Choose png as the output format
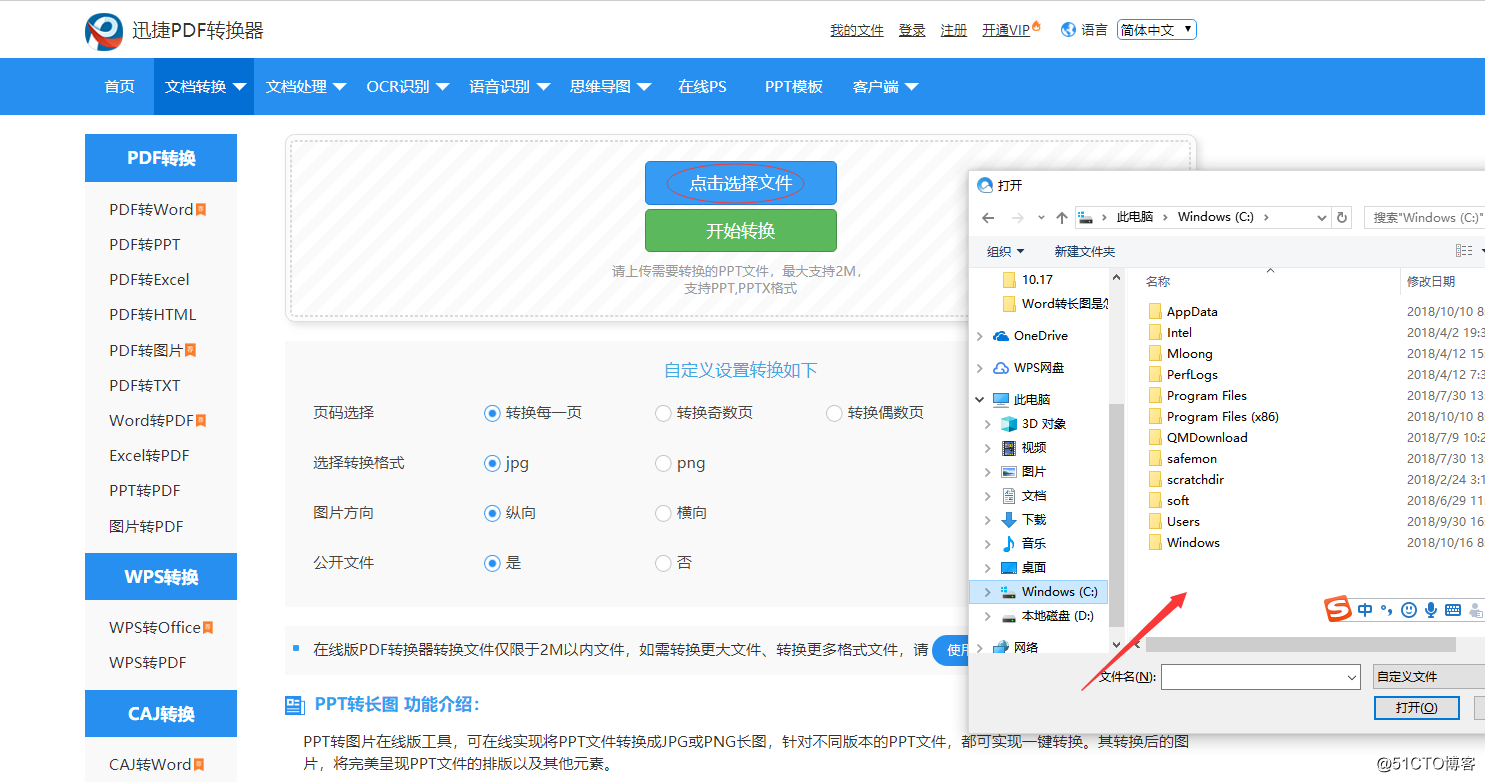This screenshot has height=782, width=1485. coord(662,463)
